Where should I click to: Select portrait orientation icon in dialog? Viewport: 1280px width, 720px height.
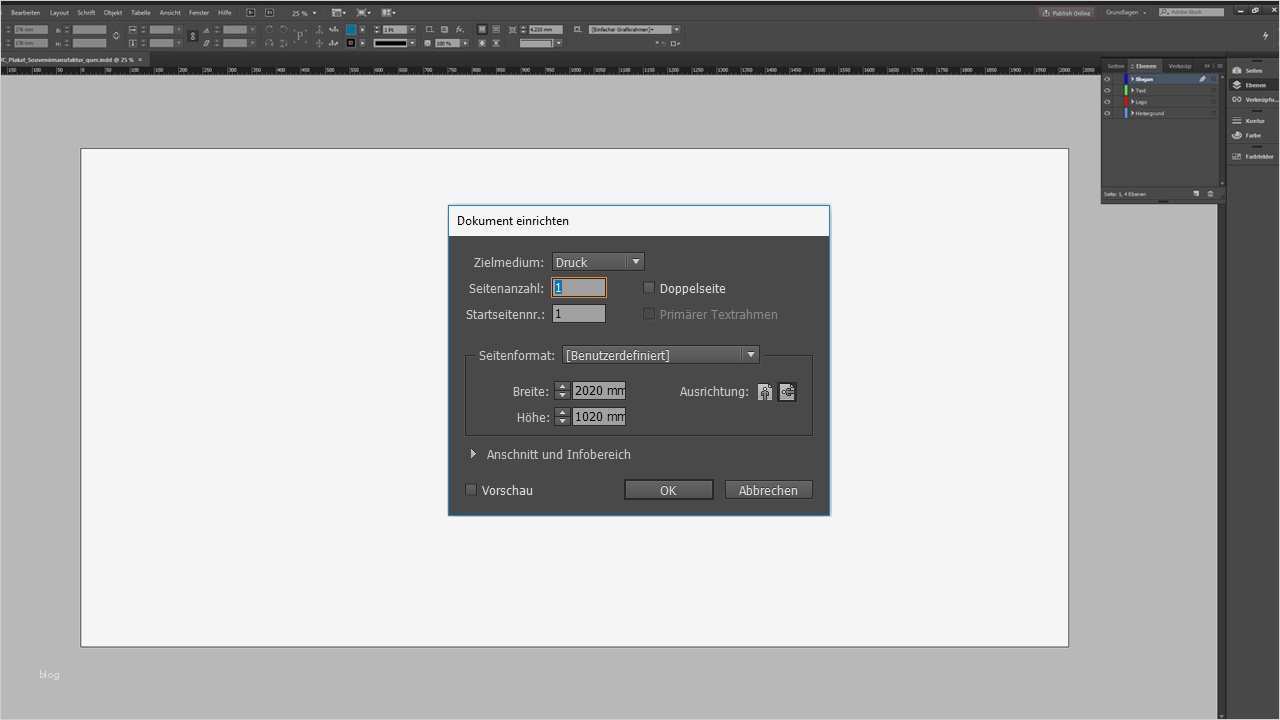(x=765, y=392)
